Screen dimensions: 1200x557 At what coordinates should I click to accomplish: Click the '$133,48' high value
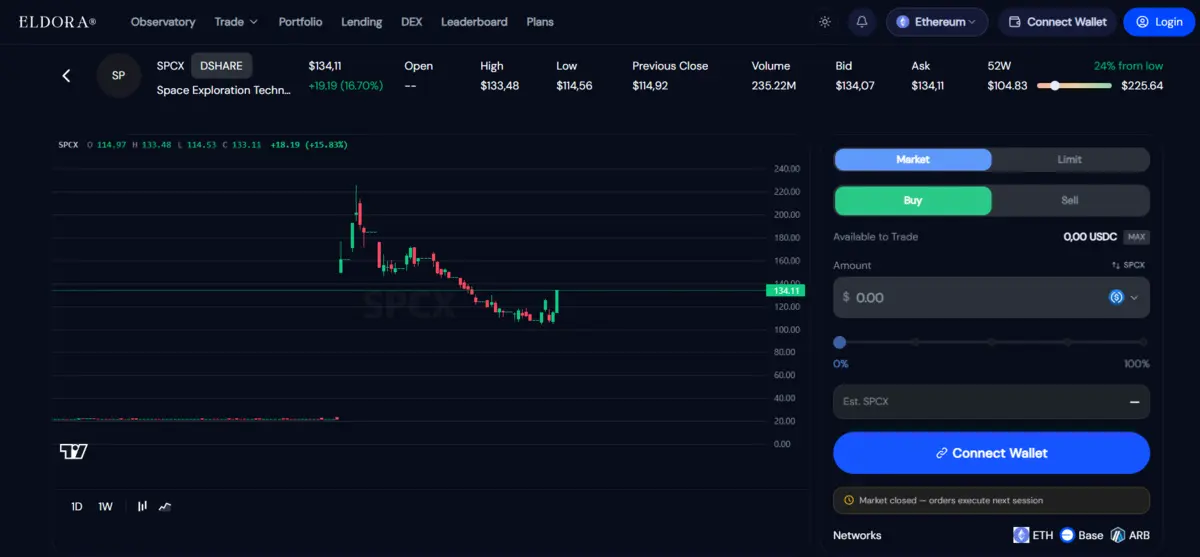(x=499, y=86)
